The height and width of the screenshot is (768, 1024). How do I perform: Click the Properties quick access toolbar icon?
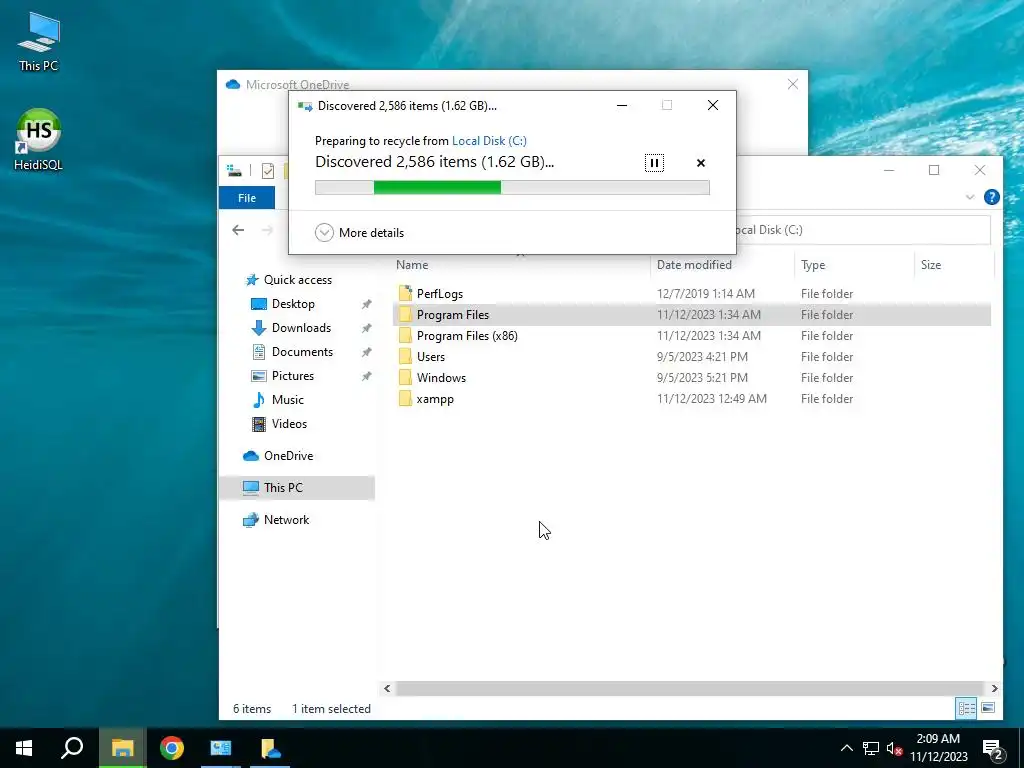click(x=268, y=171)
